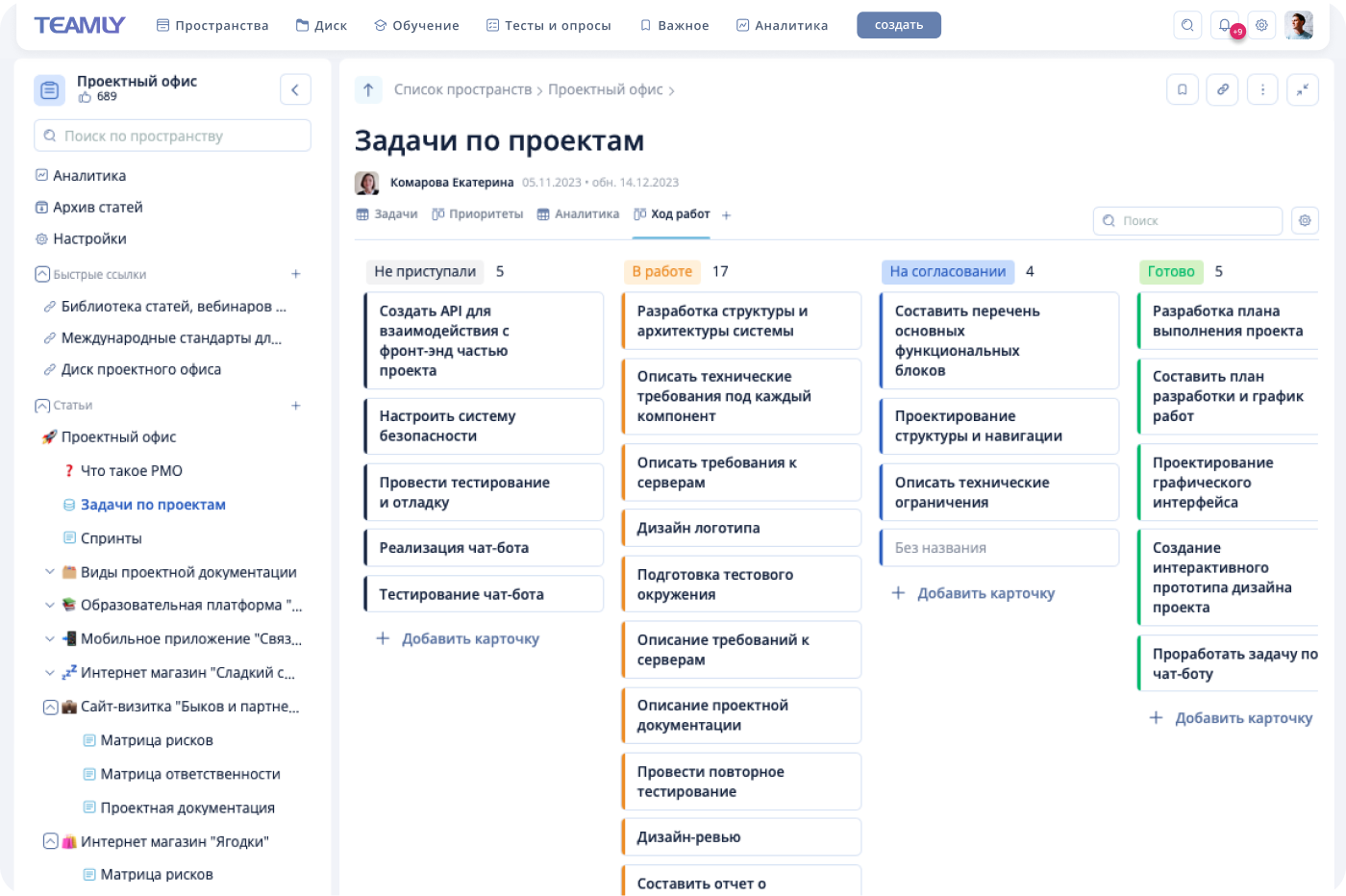Open settings gear in top navigation bar
Viewport: 1346px width, 896px height.
(1261, 26)
